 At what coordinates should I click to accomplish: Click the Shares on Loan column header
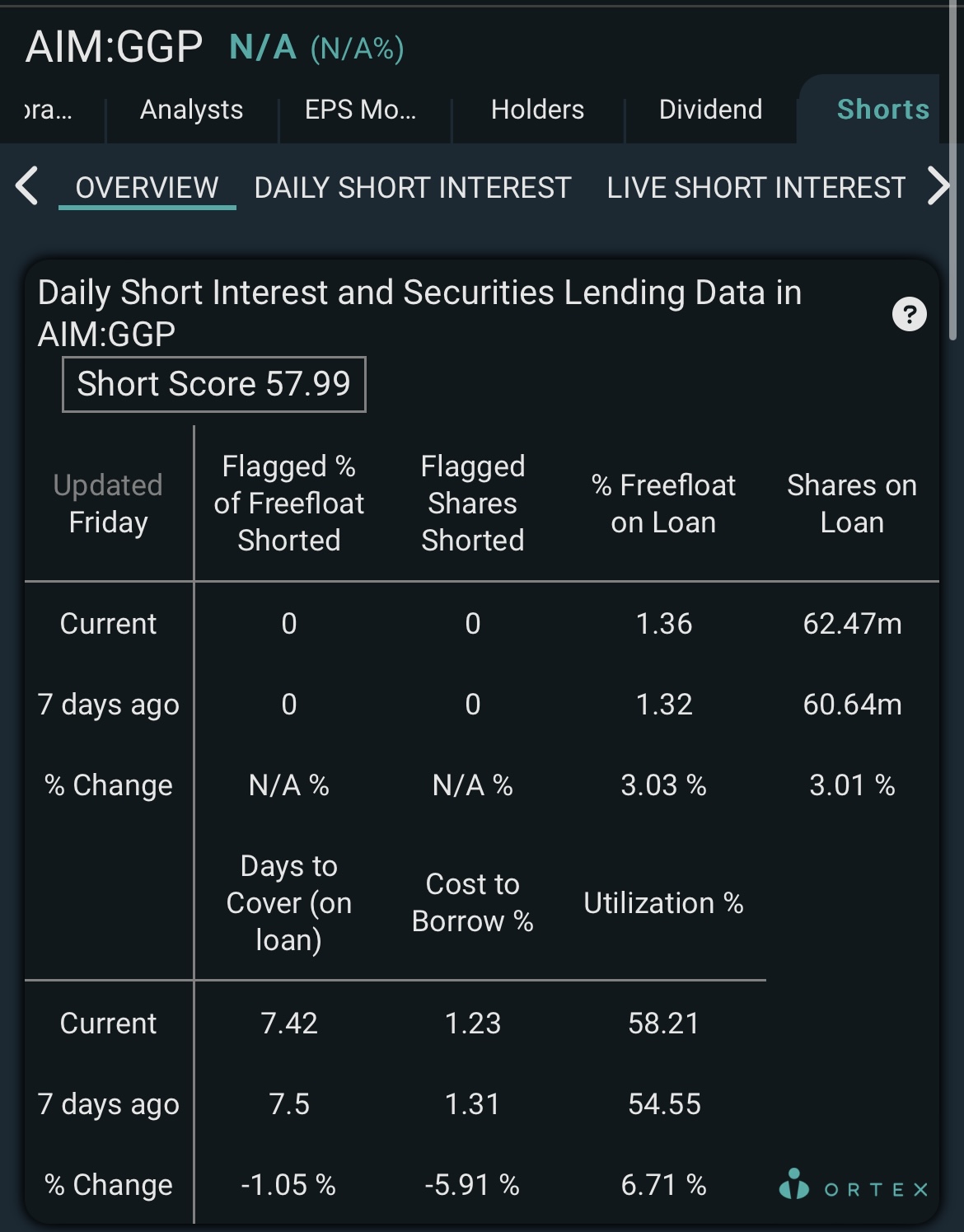pyautogui.click(x=852, y=504)
